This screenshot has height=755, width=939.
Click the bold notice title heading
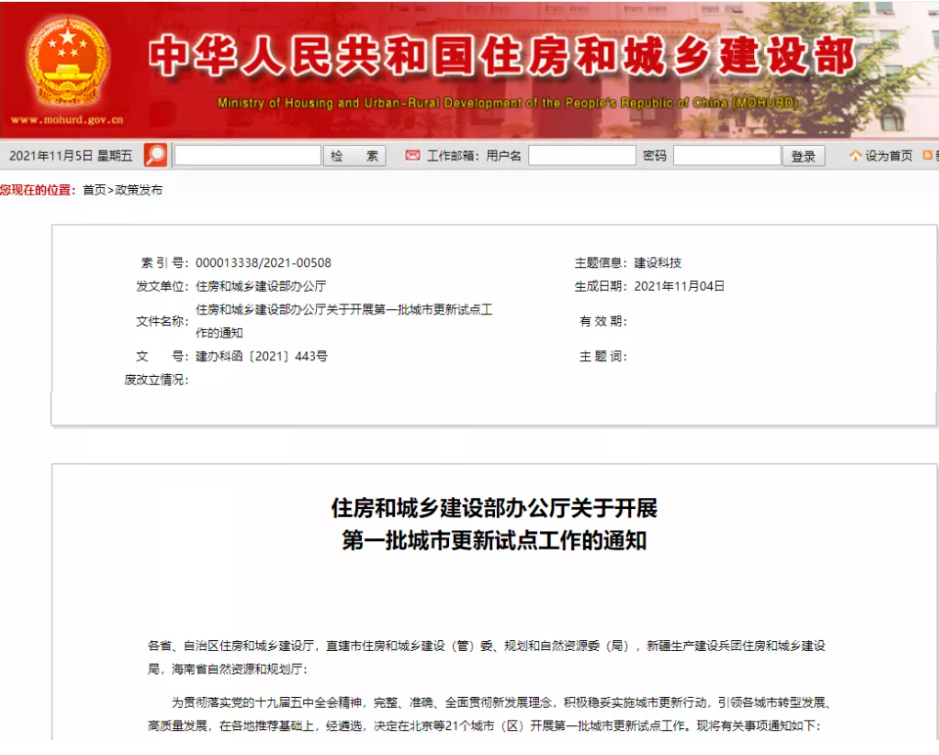click(x=494, y=524)
